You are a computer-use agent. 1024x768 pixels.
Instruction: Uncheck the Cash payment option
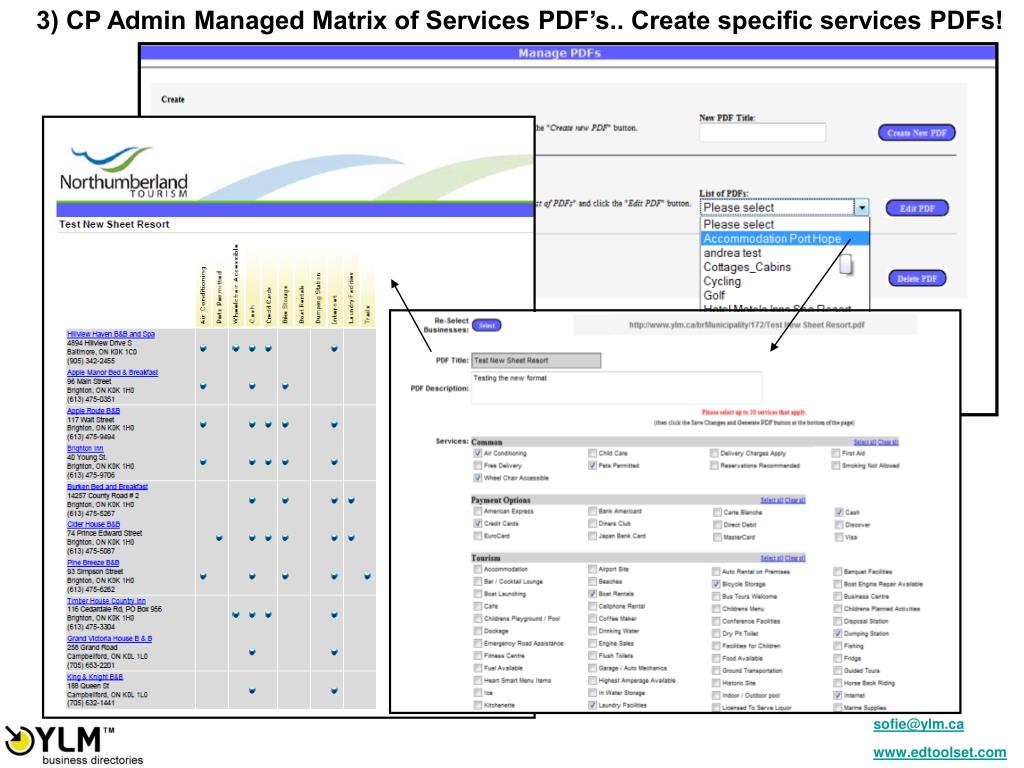(x=839, y=513)
